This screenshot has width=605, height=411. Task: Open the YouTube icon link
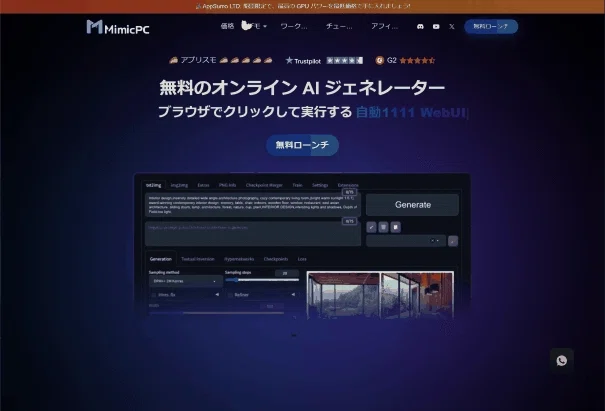click(x=436, y=27)
